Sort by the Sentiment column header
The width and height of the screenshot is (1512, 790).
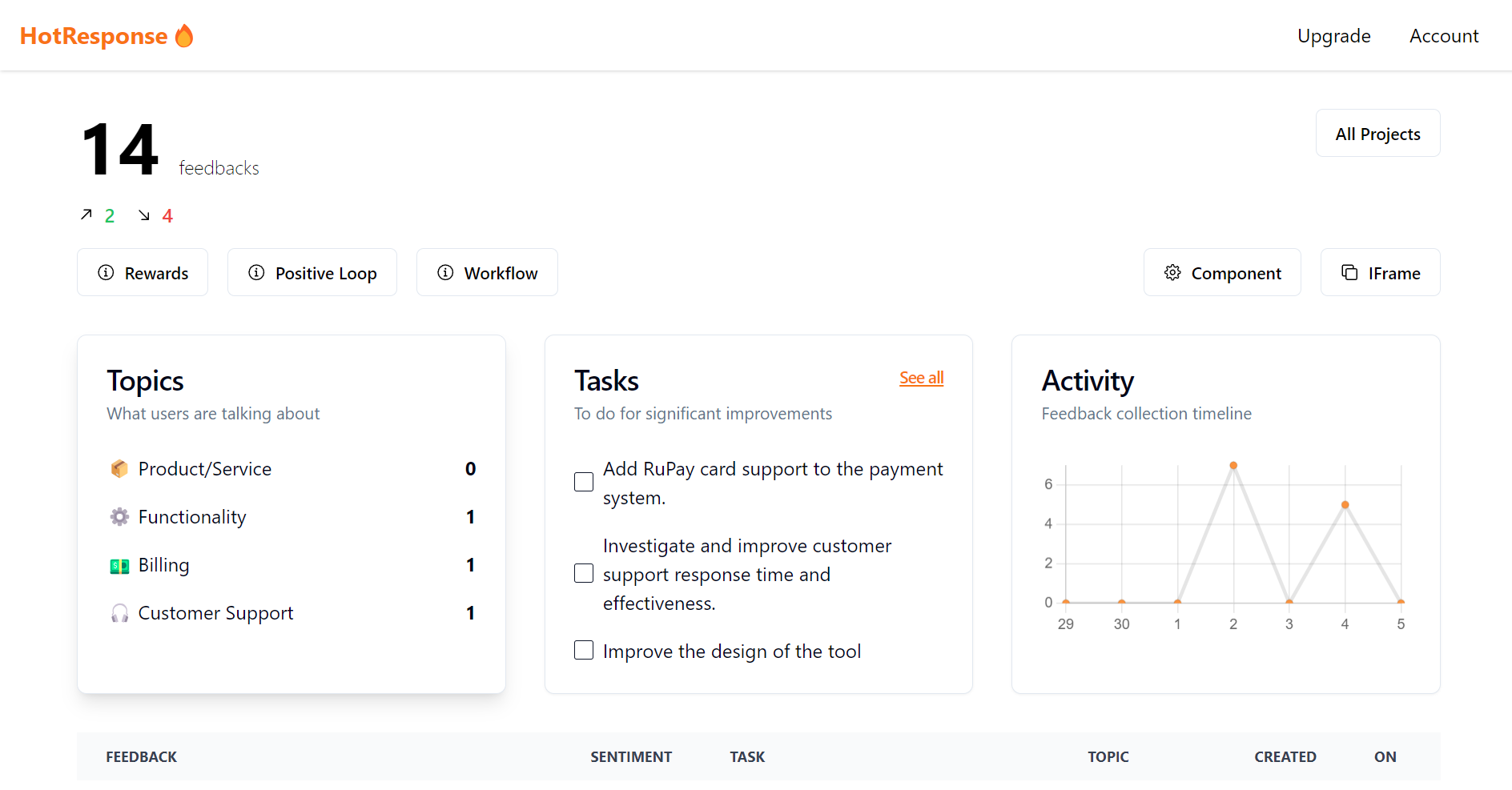point(631,757)
